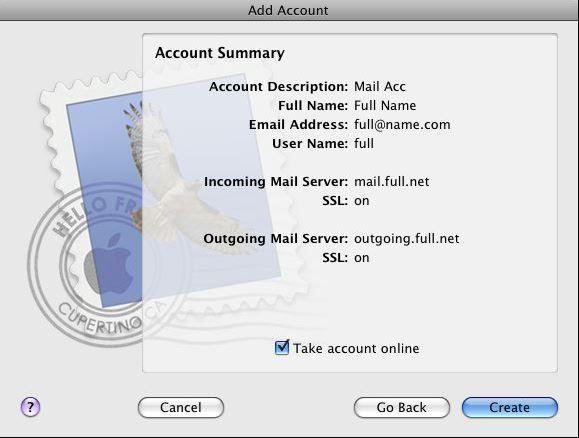Click the Take account online label
This screenshot has width=579, height=438.
356,348
